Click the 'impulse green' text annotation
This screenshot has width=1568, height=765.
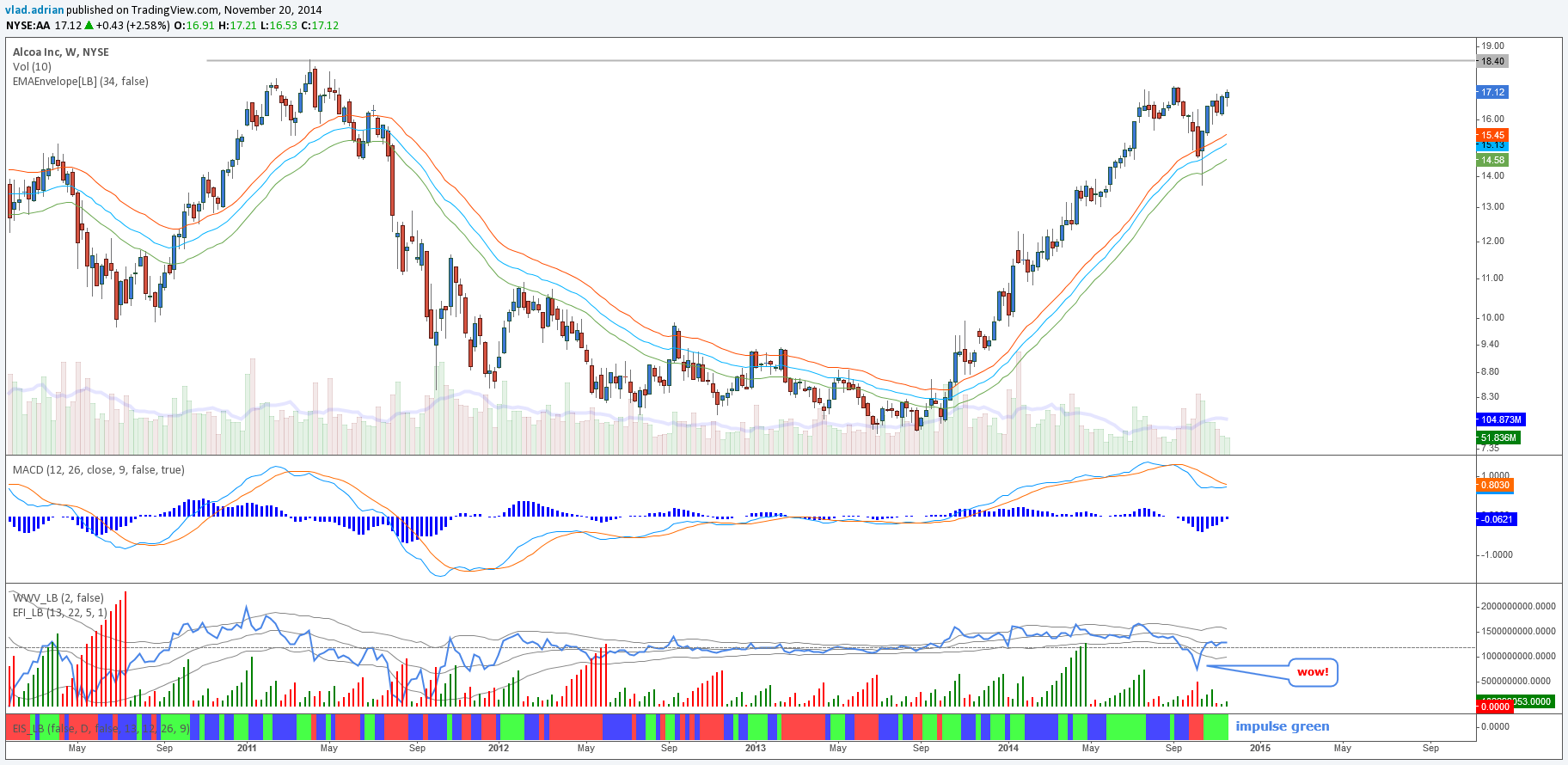click(1283, 726)
